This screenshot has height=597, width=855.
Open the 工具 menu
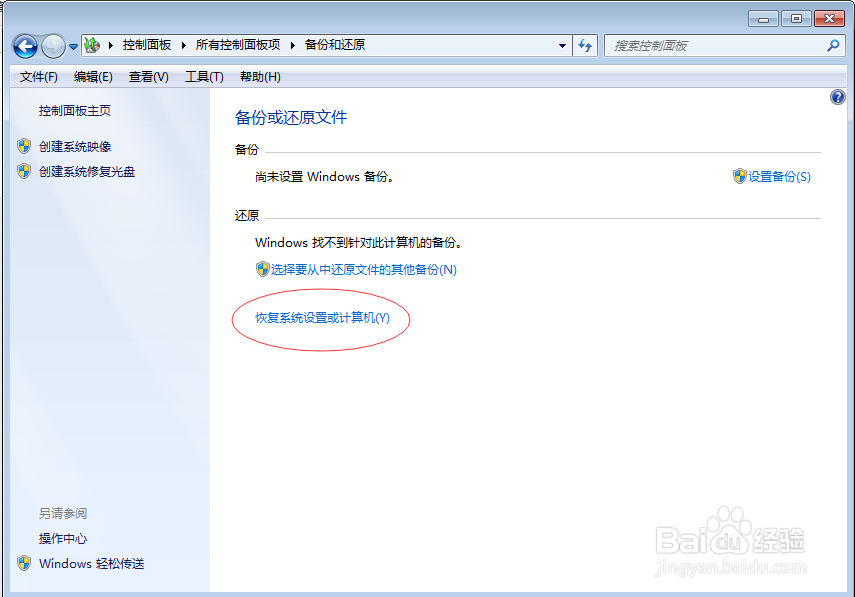pyautogui.click(x=203, y=76)
